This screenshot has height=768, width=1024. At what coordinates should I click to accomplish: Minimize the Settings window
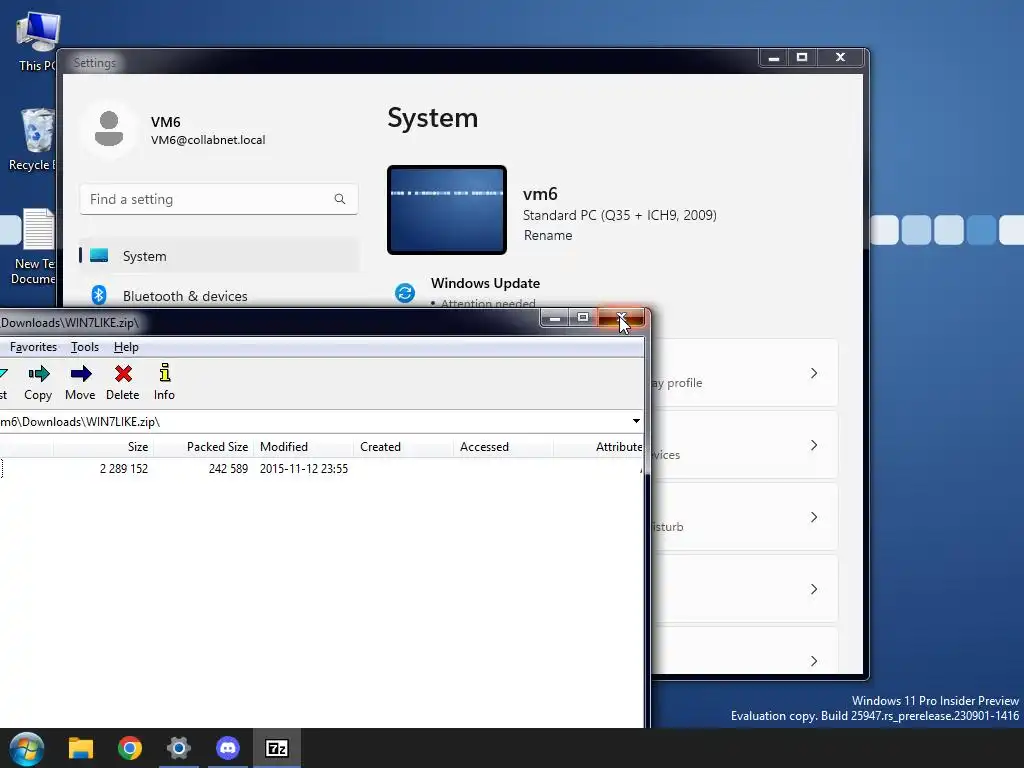pyautogui.click(x=774, y=58)
